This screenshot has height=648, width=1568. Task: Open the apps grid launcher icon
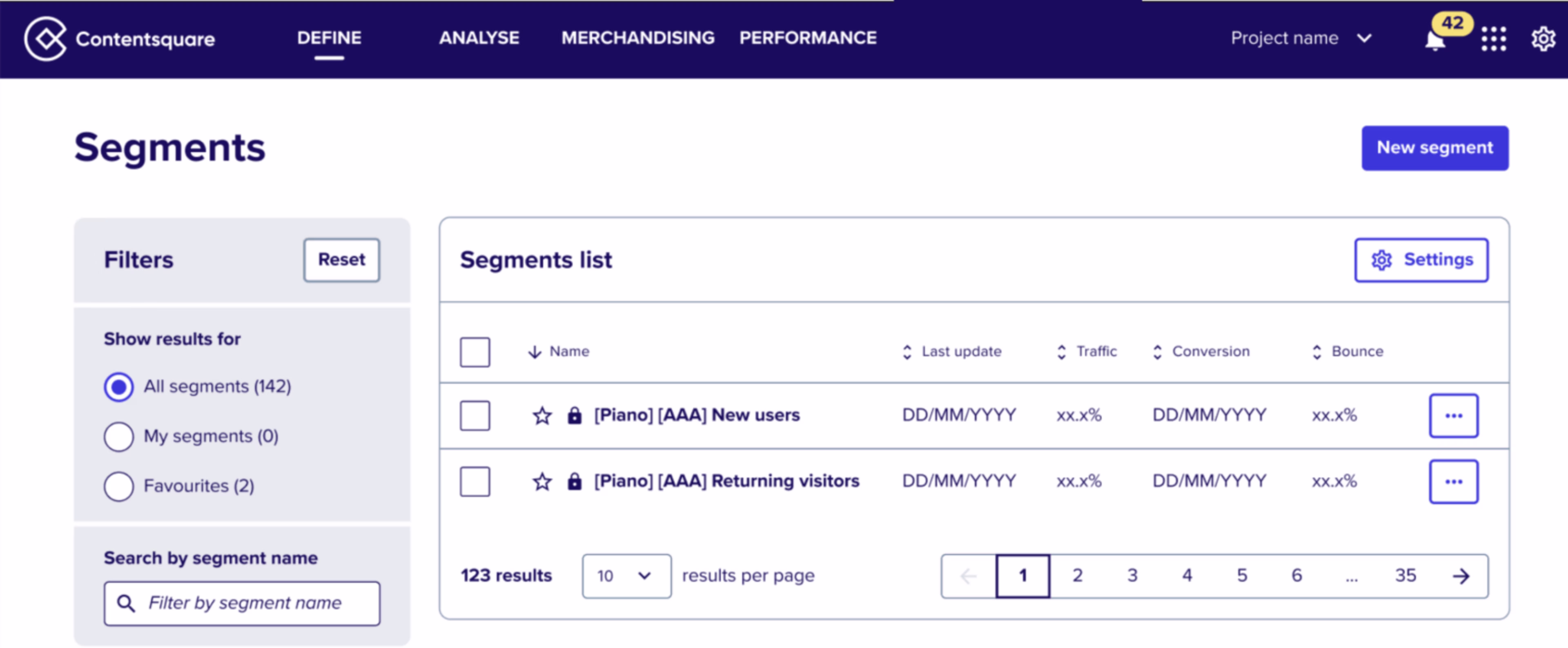[x=1493, y=39]
